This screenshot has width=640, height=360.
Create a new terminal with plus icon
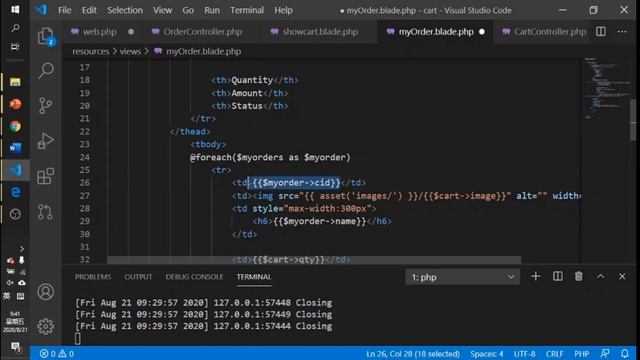coord(536,276)
